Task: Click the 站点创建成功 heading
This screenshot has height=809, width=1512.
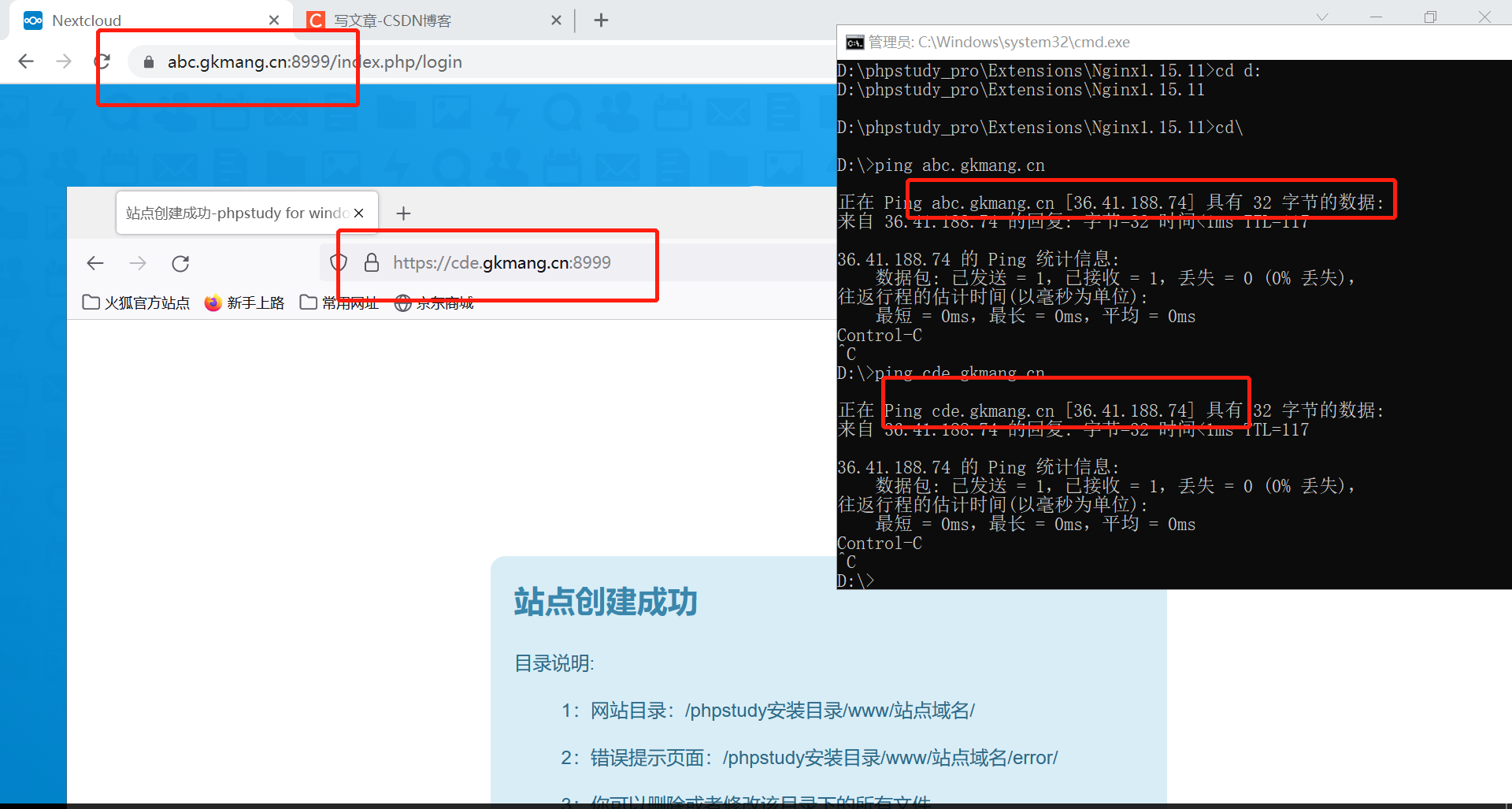Action: (x=606, y=602)
